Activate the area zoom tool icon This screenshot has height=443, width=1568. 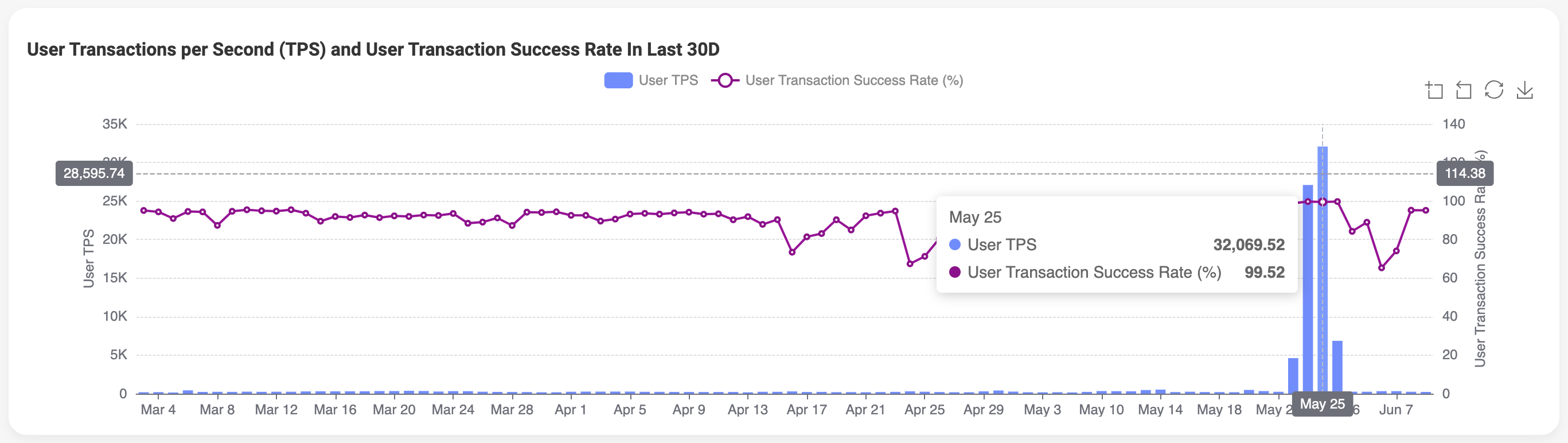(x=1435, y=91)
